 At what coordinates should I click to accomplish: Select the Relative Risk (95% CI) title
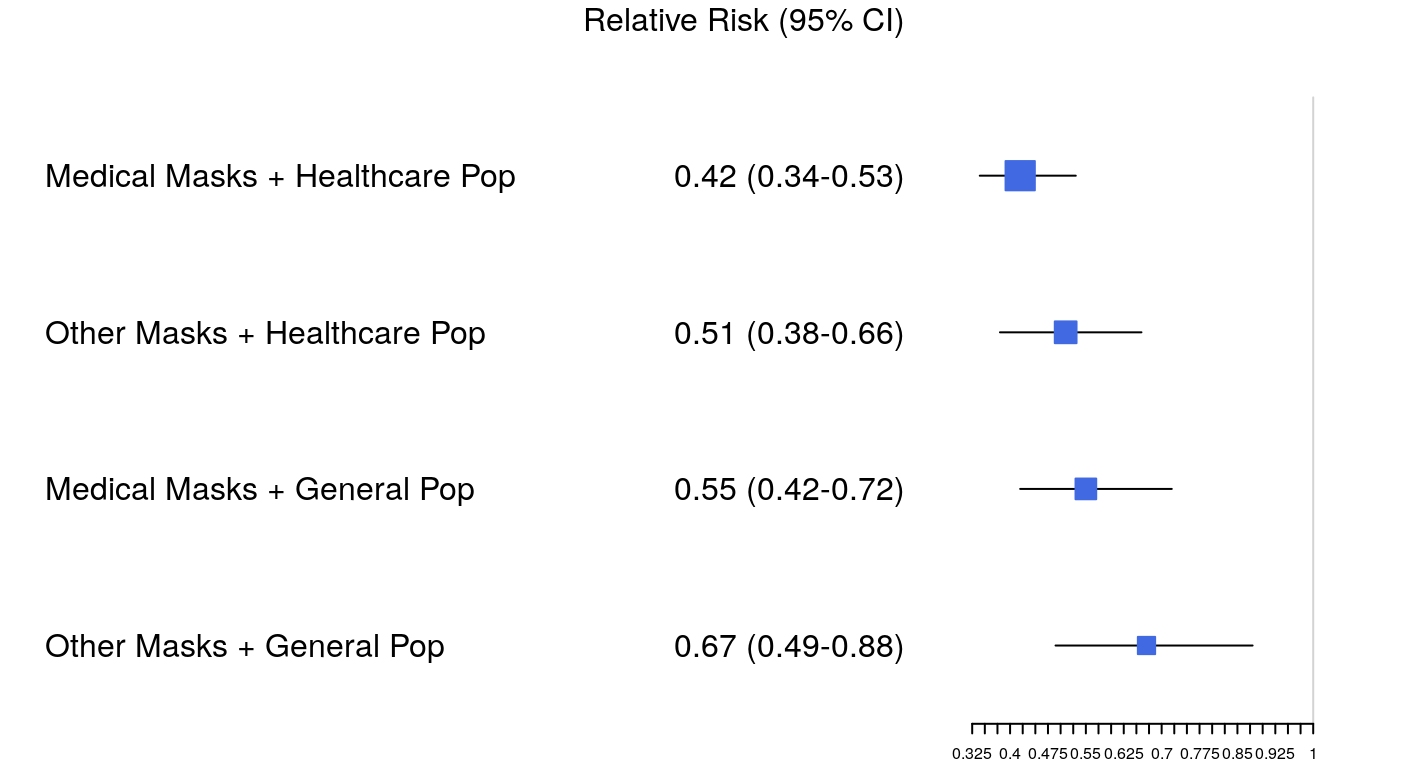[x=743, y=21]
